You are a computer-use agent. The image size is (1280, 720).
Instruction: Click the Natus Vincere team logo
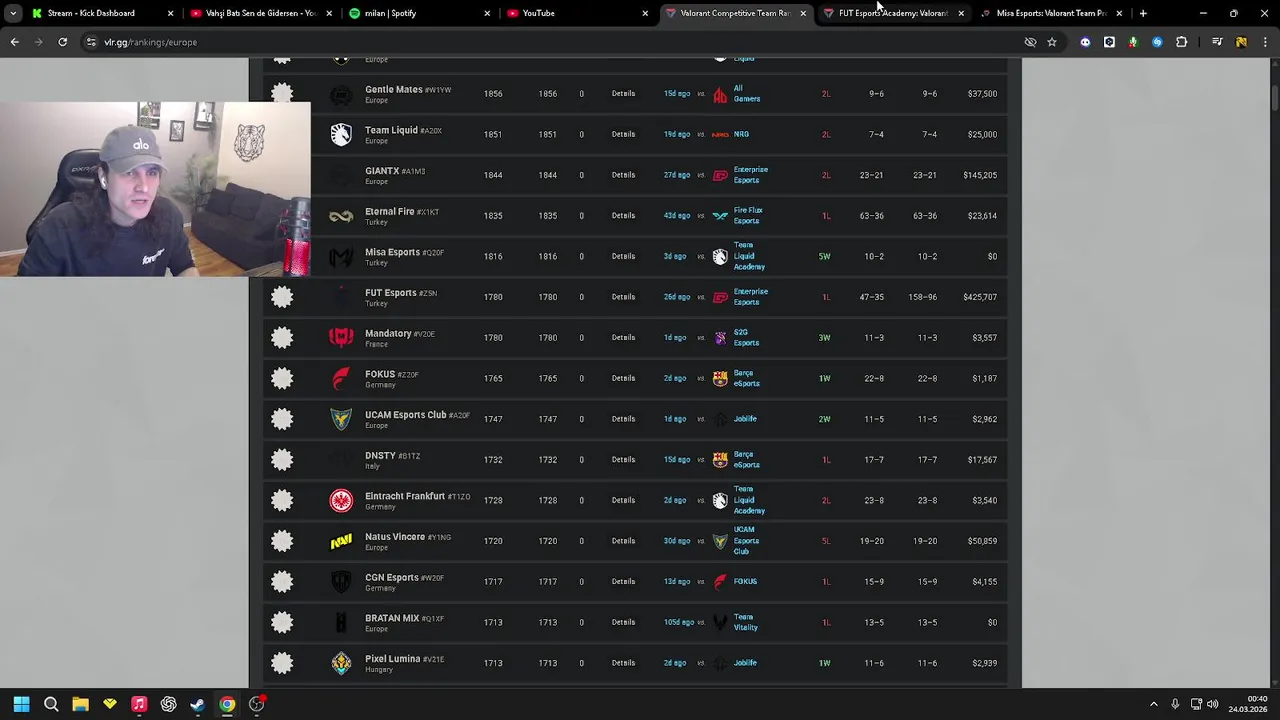point(341,541)
